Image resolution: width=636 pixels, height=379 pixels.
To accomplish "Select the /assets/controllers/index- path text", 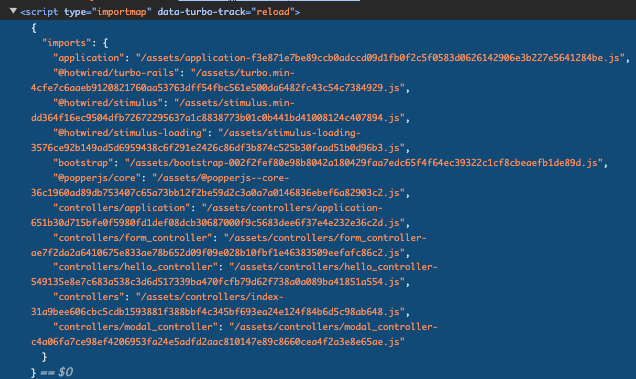I will pyautogui.click(x=210, y=297).
